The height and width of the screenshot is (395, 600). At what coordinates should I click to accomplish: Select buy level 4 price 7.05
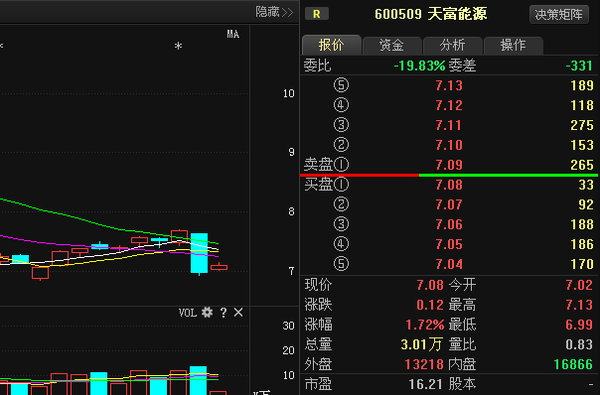[449, 244]
